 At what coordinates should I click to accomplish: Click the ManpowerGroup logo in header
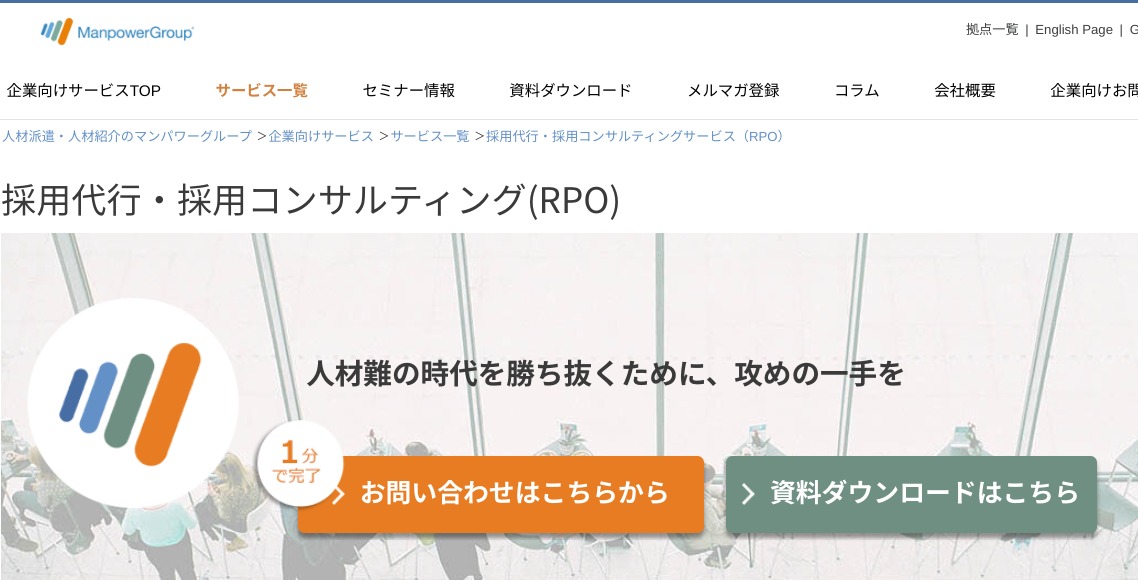coord(117,31)
